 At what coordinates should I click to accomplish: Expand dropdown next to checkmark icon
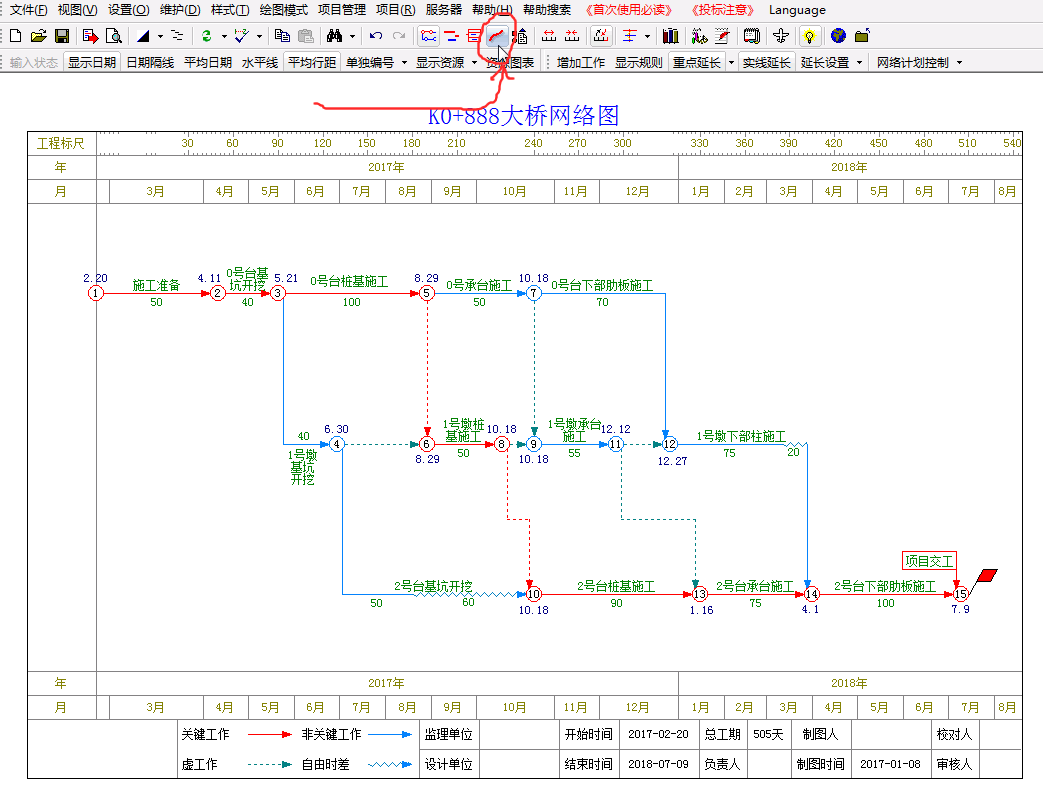(259, 36)
